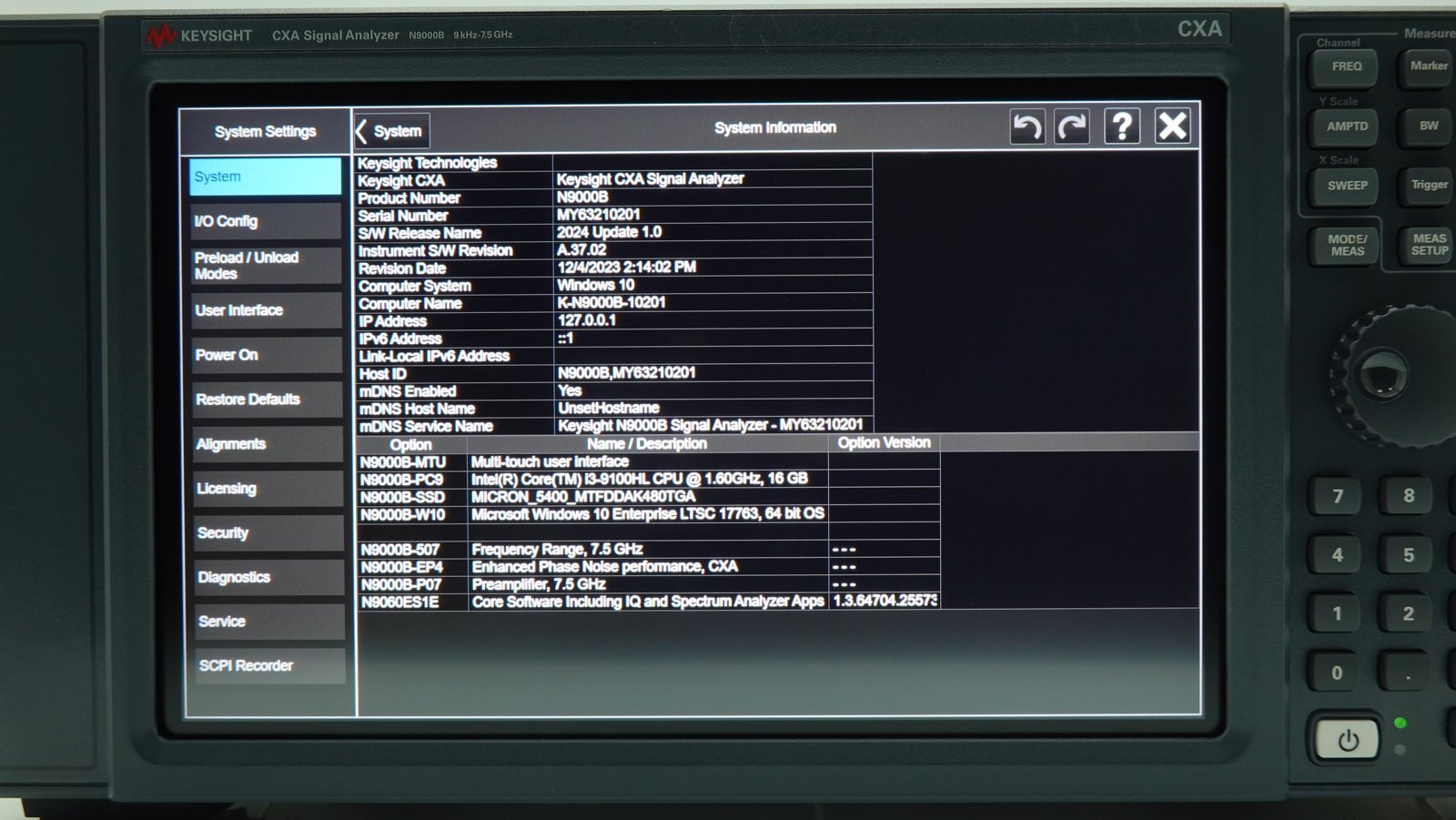Close System Information with the X icon
The width and height of the screenshot is (1456, 820).
click(x=1172, y=126)
